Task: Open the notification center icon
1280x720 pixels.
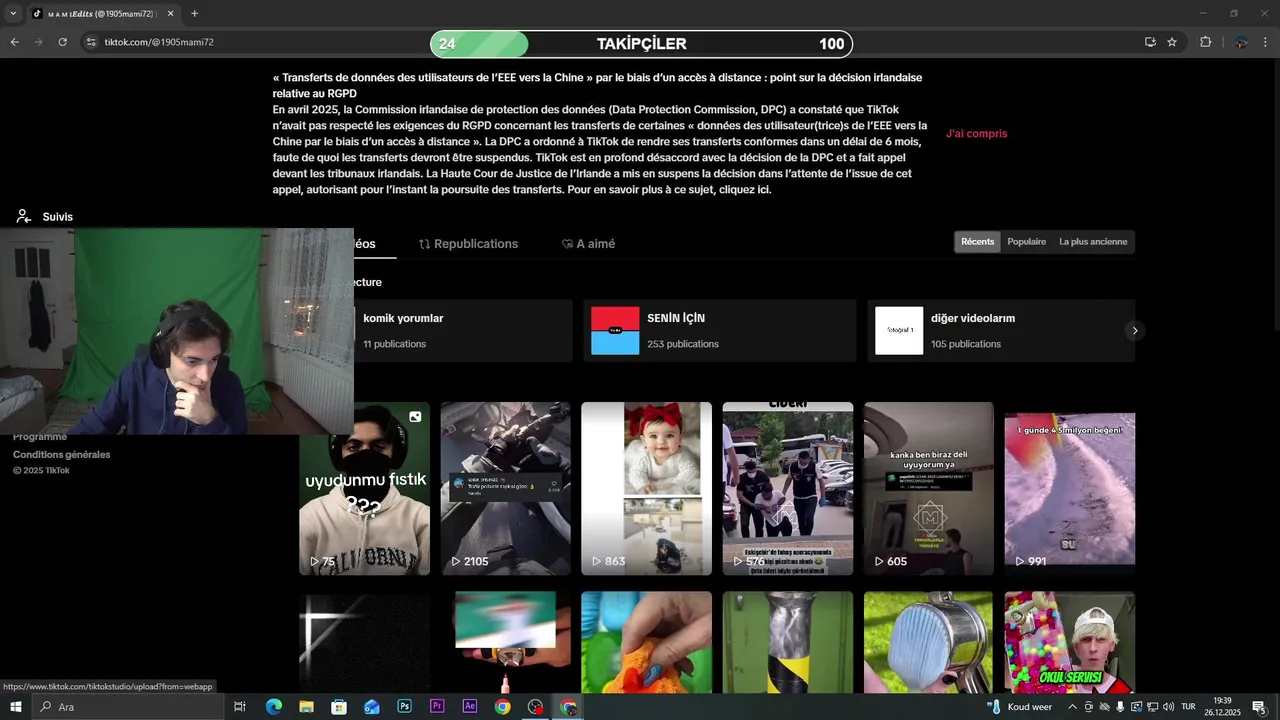Action: point(1260,707)
